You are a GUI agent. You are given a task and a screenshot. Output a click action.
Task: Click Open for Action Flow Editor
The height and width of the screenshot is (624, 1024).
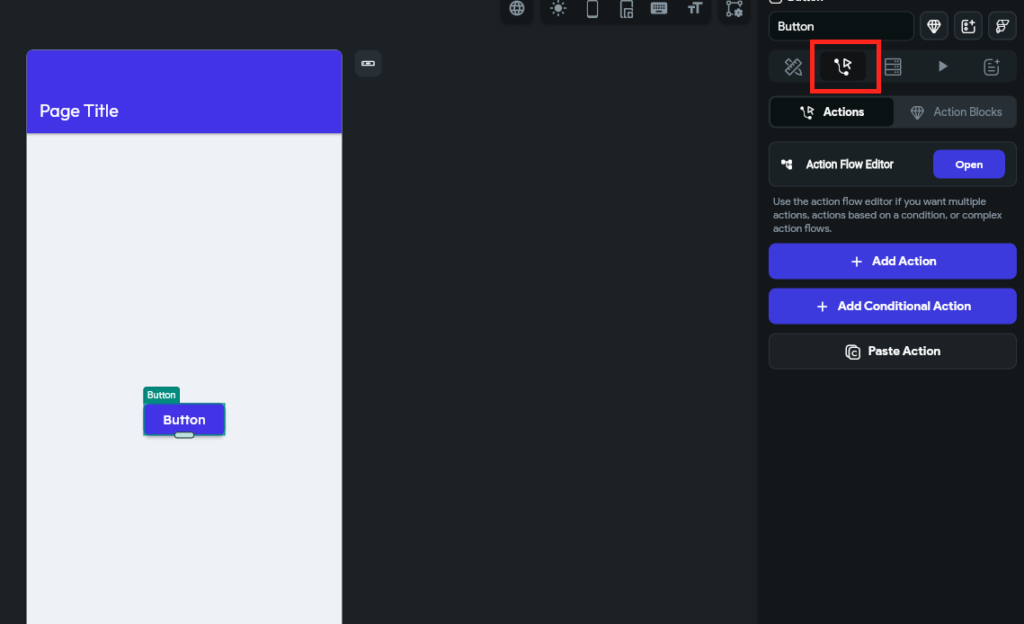(x=968, y=165)
